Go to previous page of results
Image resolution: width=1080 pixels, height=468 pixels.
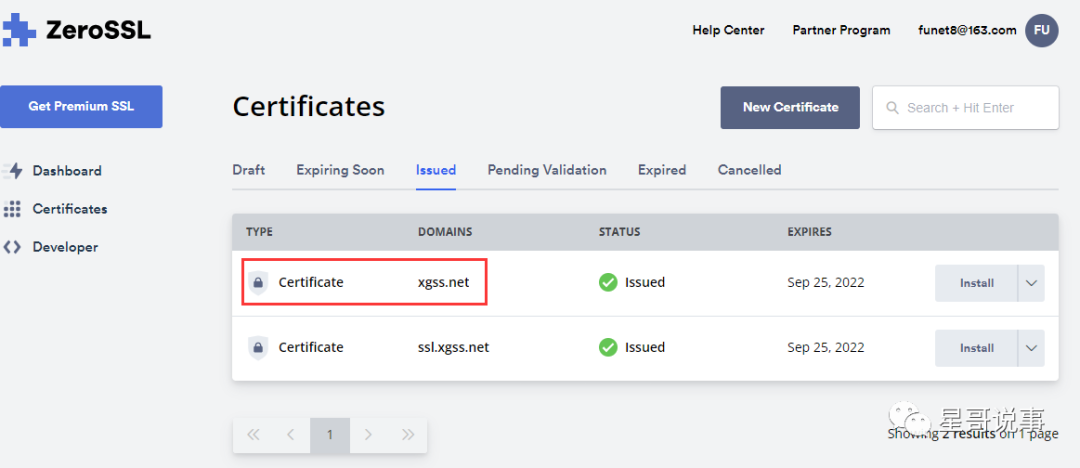[x=291, y=435]
